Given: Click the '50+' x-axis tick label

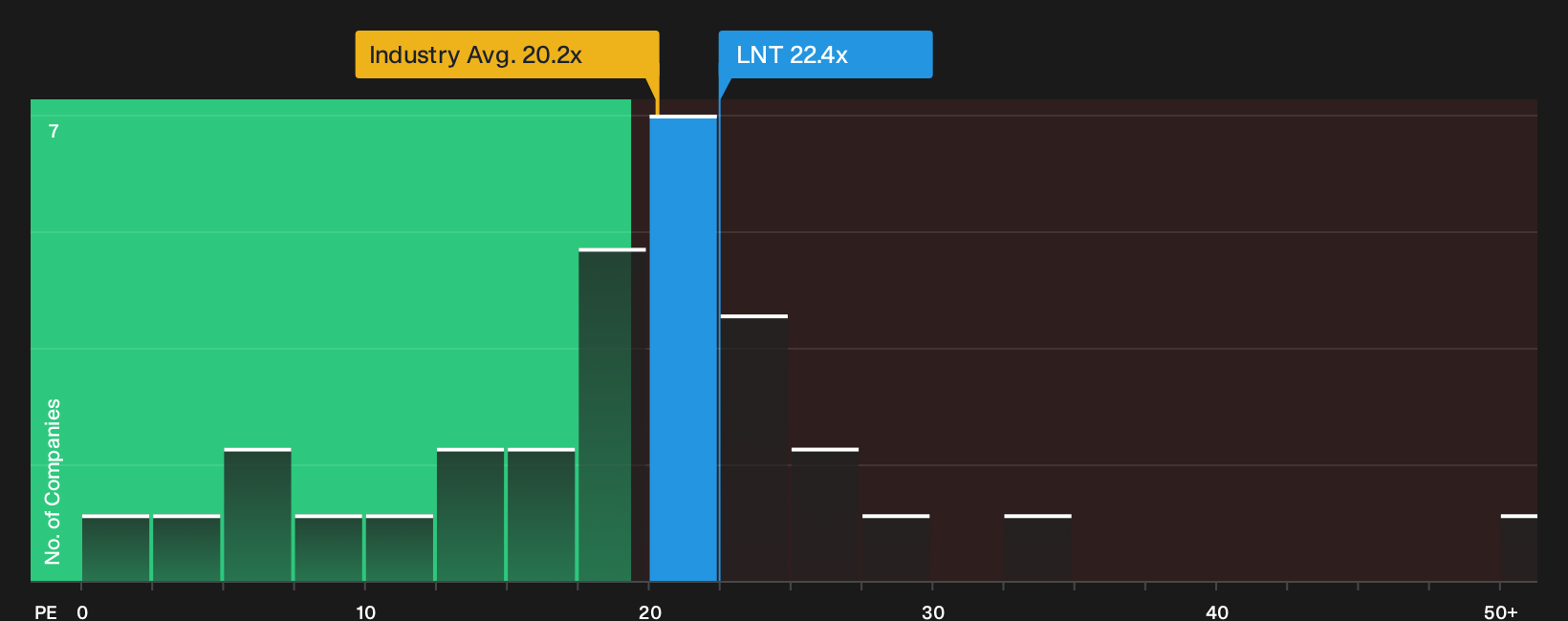Looking at the screenshot, I should click(x=1501, y=612).
